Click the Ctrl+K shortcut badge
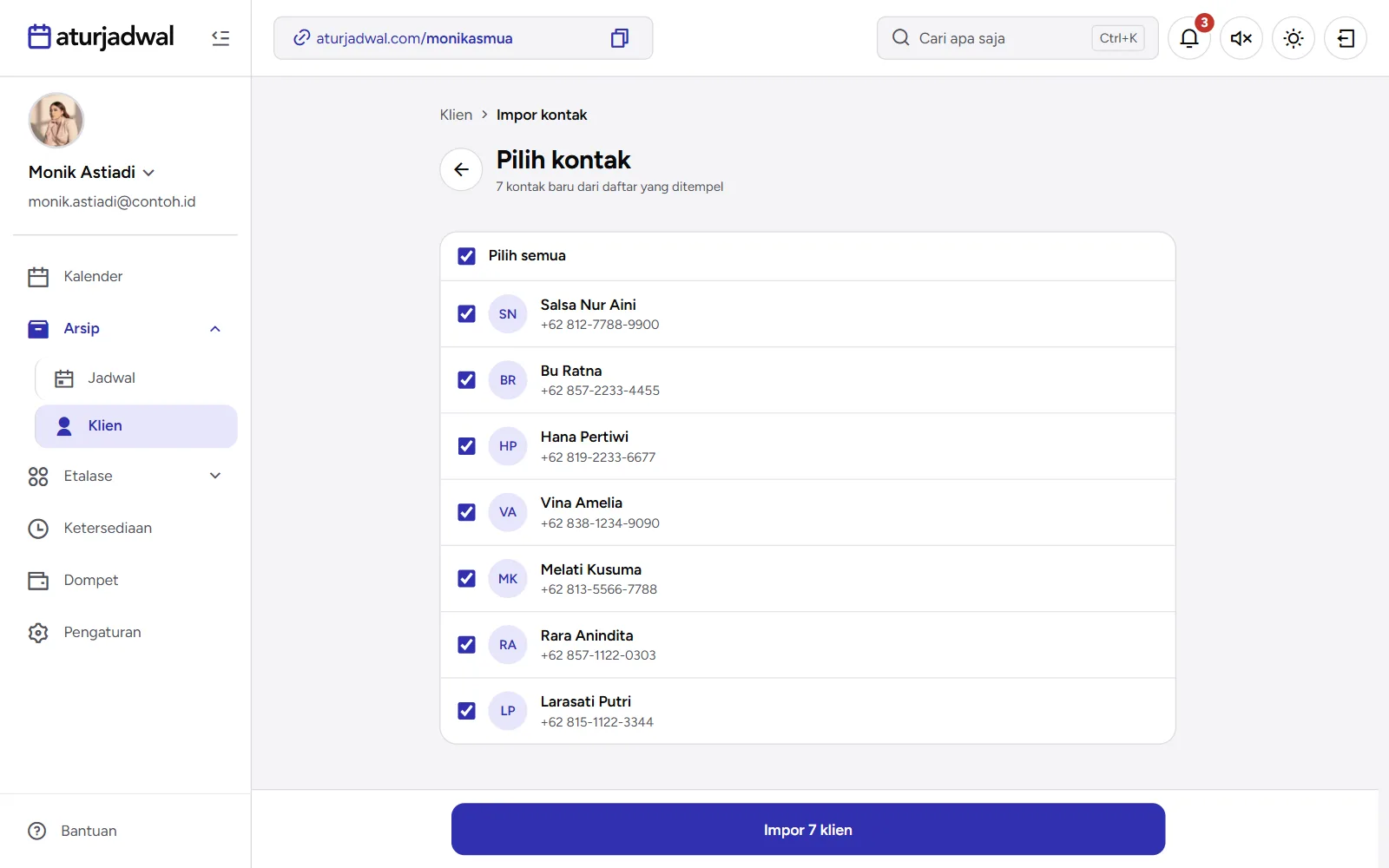 click(x=1118, y=38)
